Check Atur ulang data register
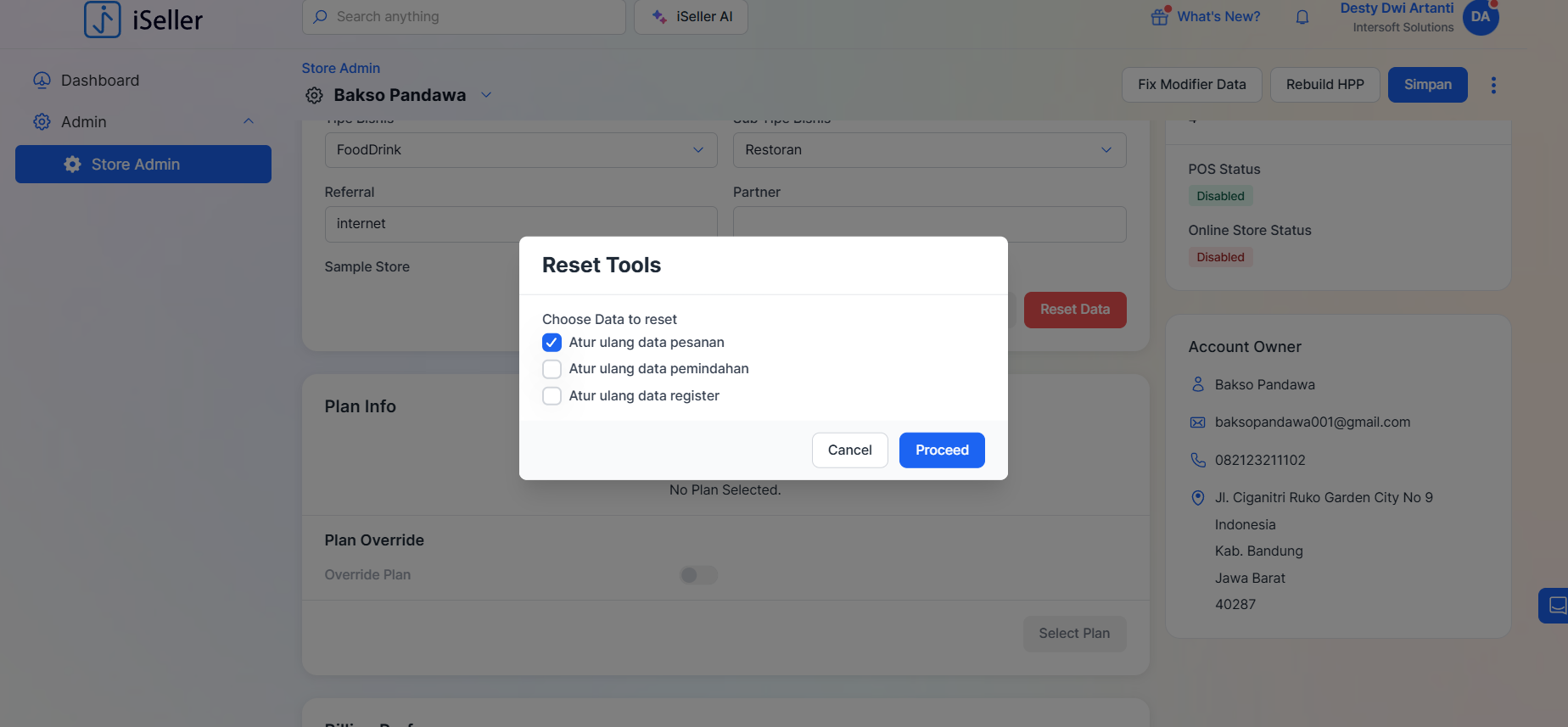 click(x=552, y=396)
